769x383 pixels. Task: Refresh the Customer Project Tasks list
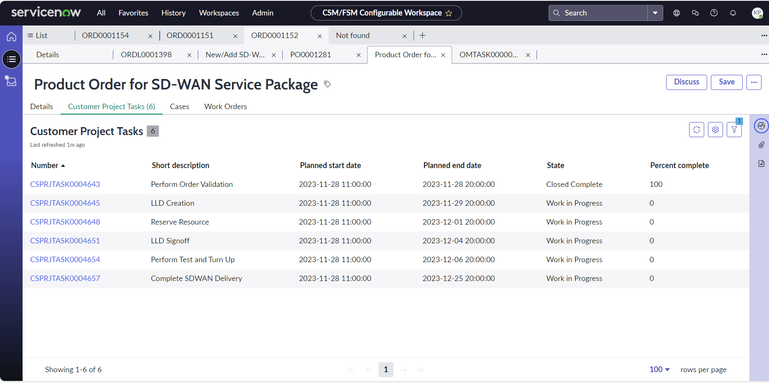pos(696,129)
